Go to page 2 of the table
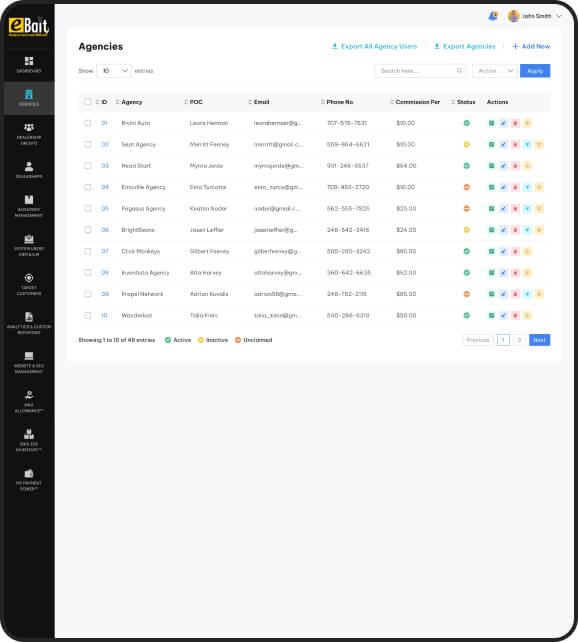578x642 pixels. 519,340
